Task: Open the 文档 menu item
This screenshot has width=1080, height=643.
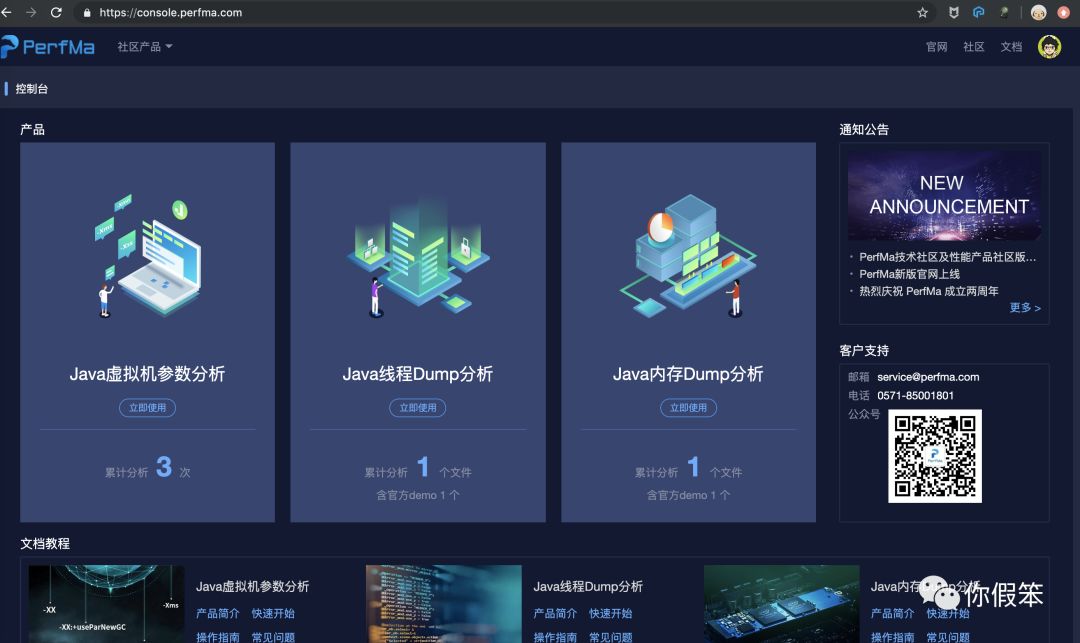Action: click(1012, 46)
